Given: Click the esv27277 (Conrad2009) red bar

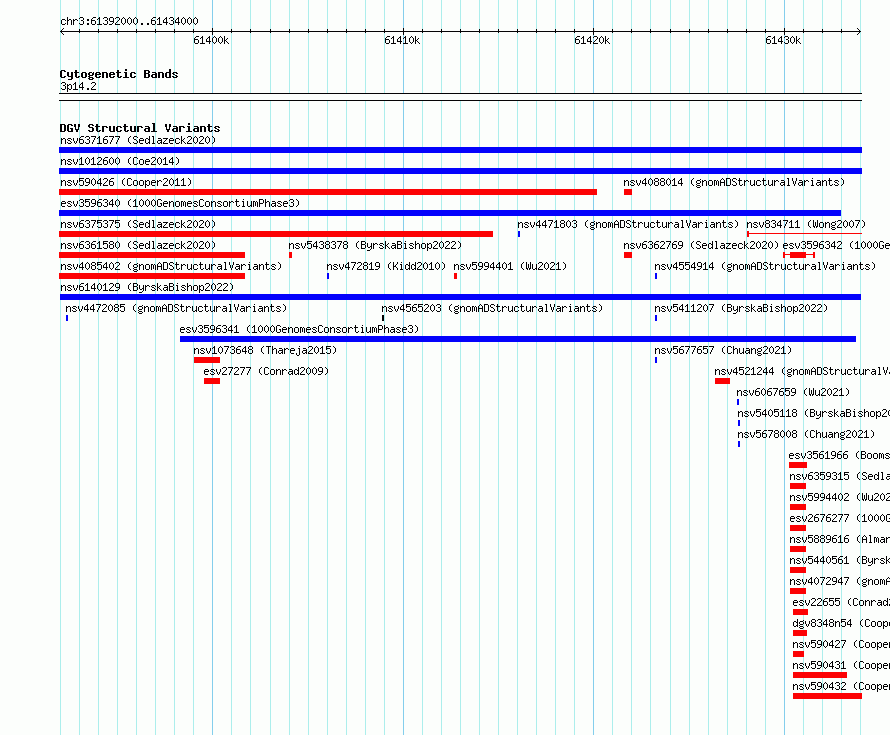Looking at the screenshot, I should coord(212,381).
